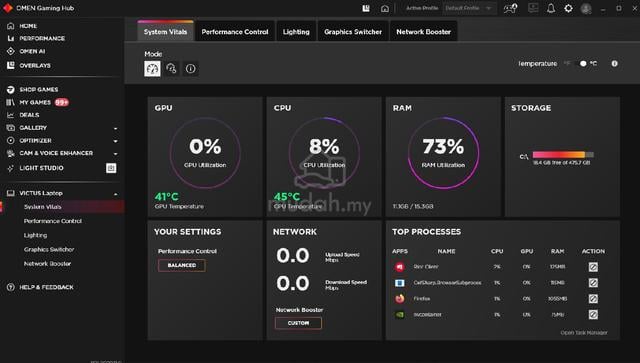Click the CPU utilization ring
Image resolution: width=640 pixels, height=363 pixels.
324,153
